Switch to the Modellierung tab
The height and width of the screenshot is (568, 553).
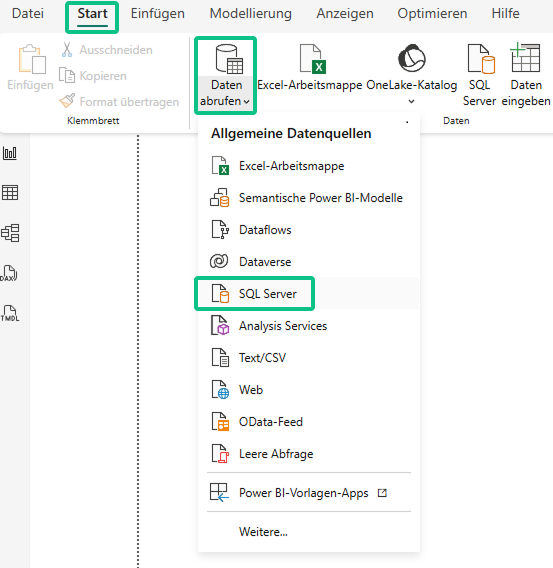(251, 13)
